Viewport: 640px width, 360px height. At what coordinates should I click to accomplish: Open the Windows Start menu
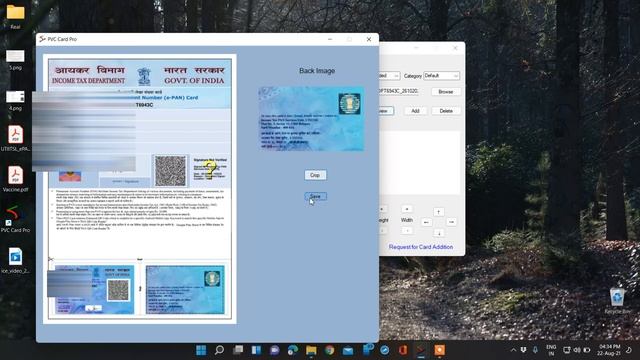tap(201, 350)
